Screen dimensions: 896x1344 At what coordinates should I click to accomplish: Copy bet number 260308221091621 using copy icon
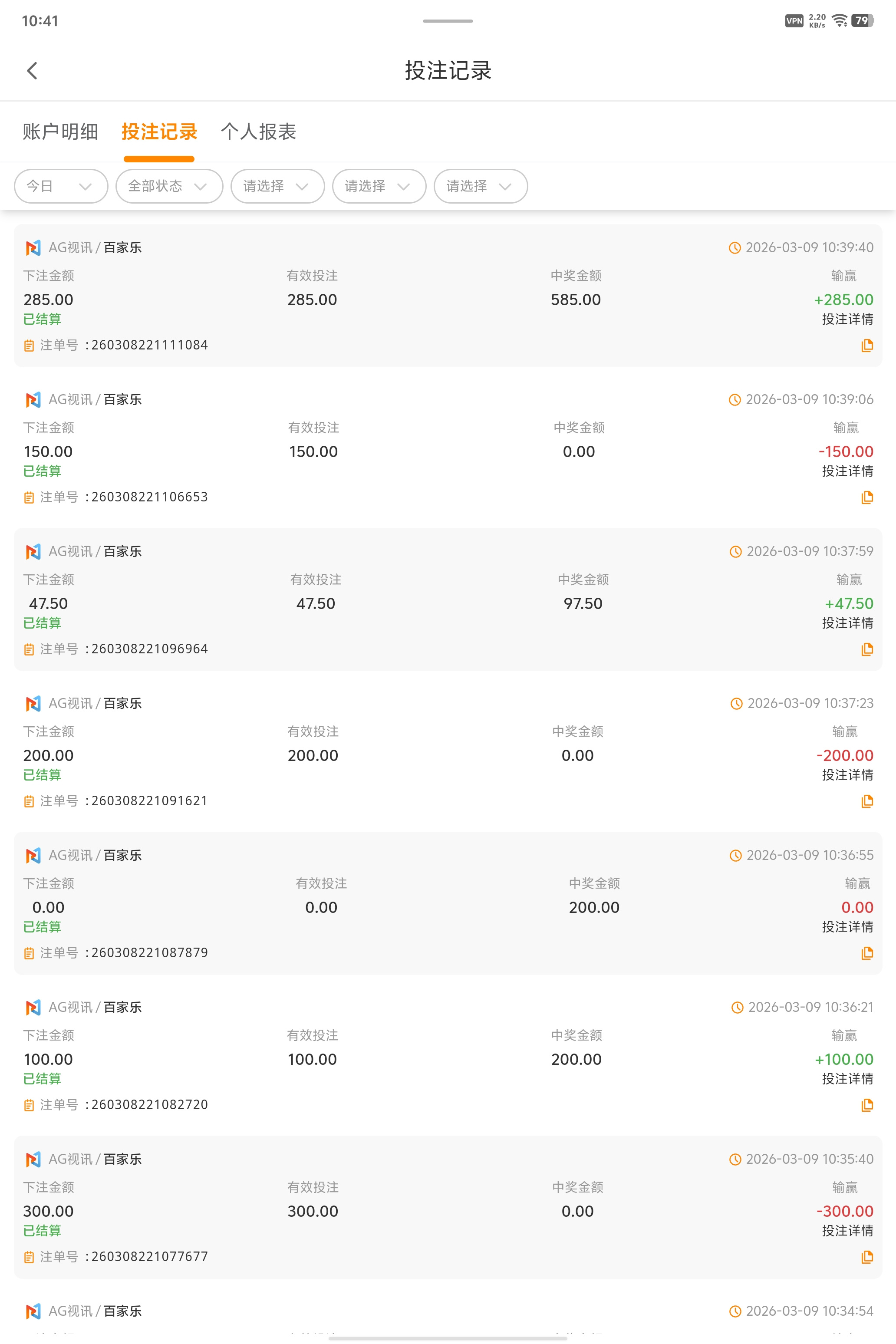point(867,801)
